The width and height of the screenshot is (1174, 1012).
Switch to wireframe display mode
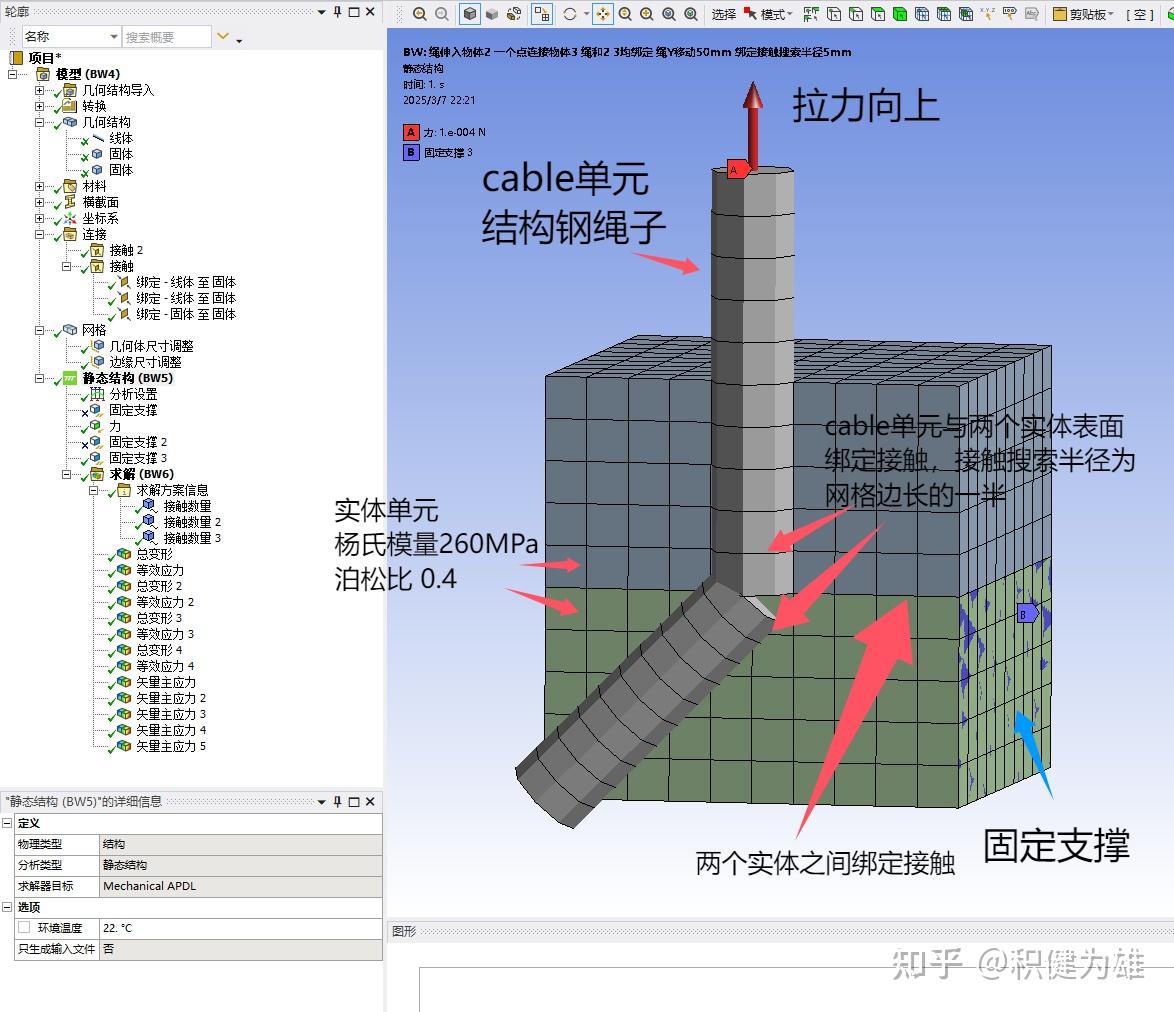(514, 13)
